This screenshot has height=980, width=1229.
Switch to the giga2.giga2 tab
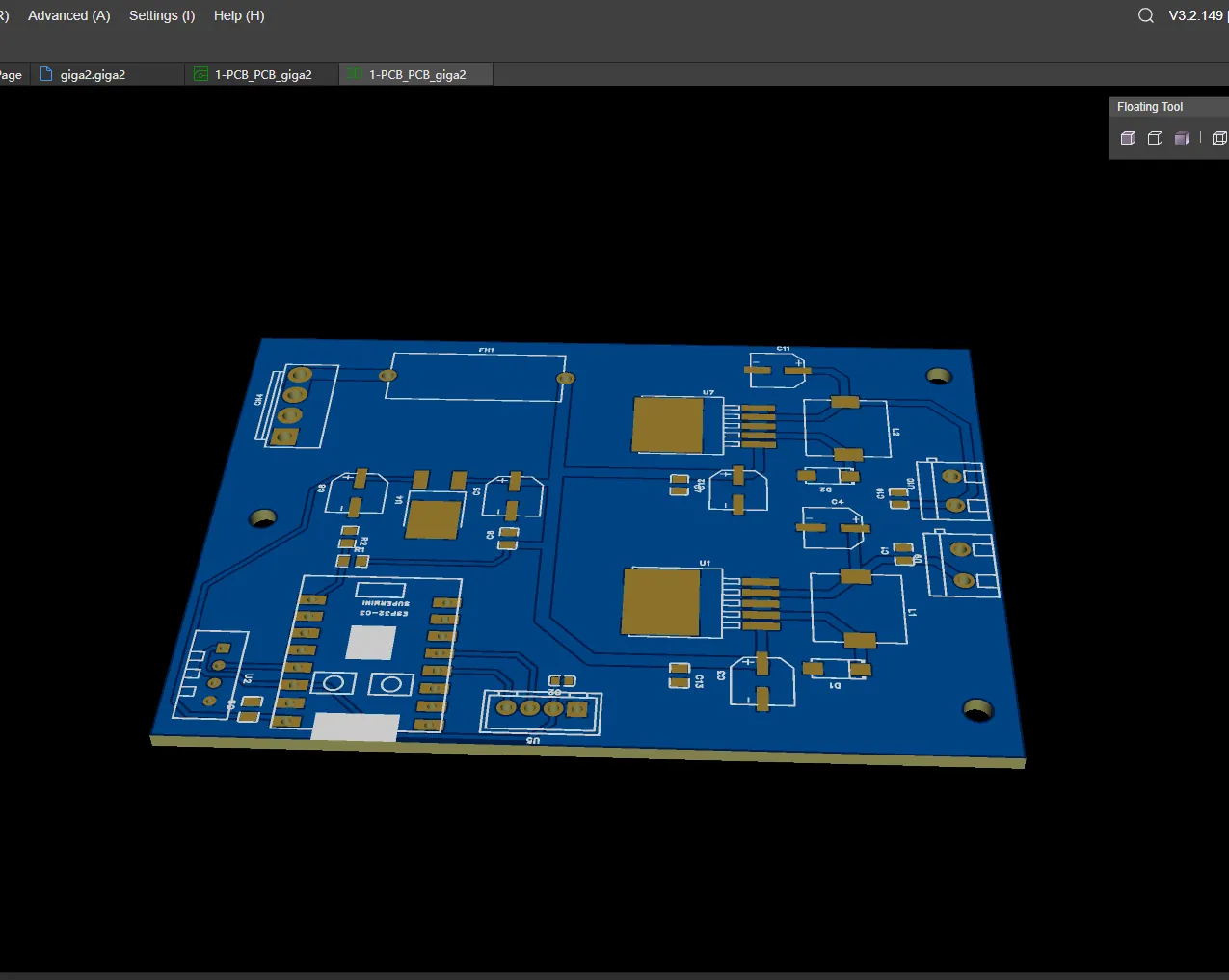pos(107,74)
